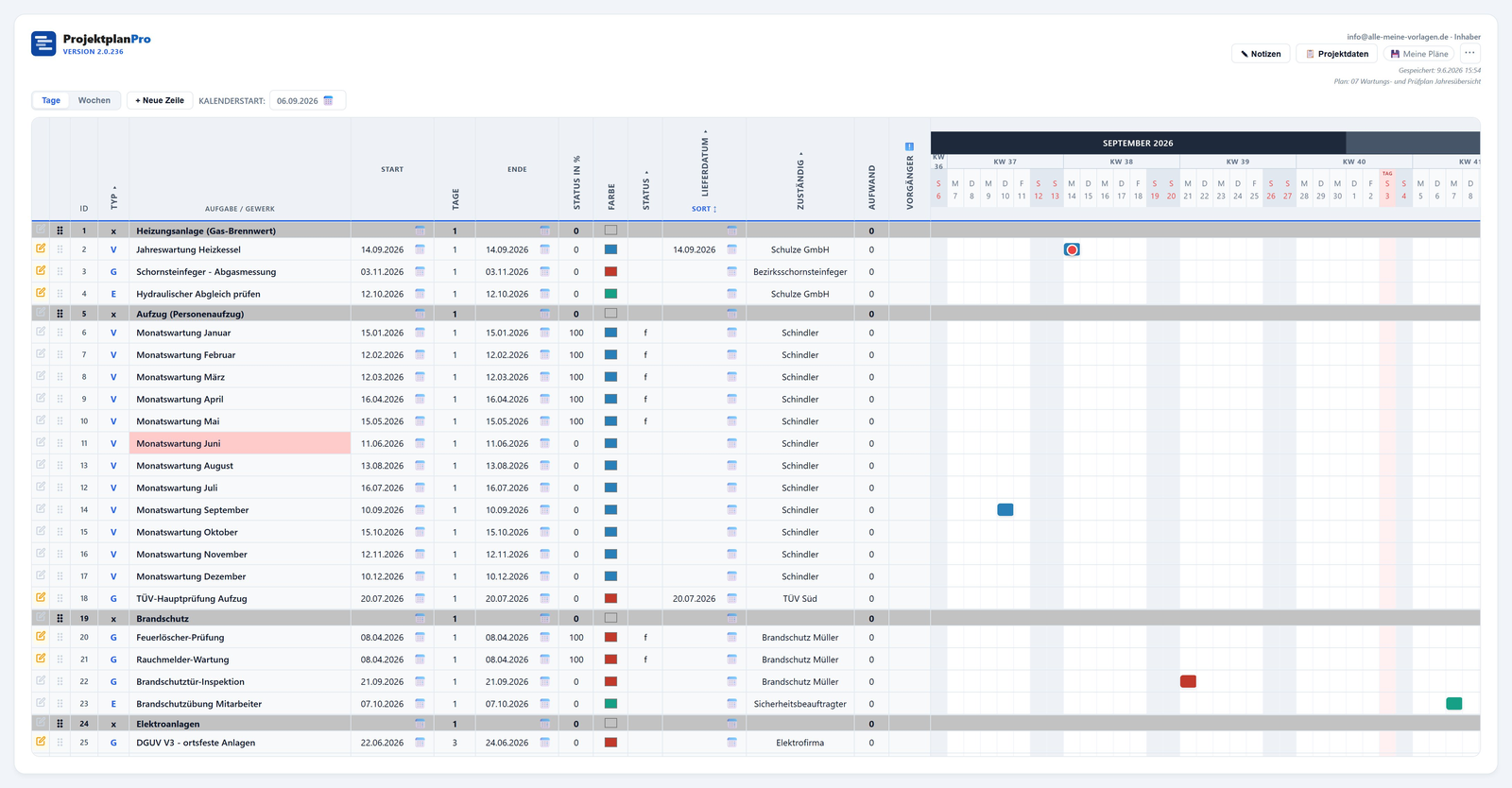Open the edit icon for Feuerlöscher-Prüfung

41,636
